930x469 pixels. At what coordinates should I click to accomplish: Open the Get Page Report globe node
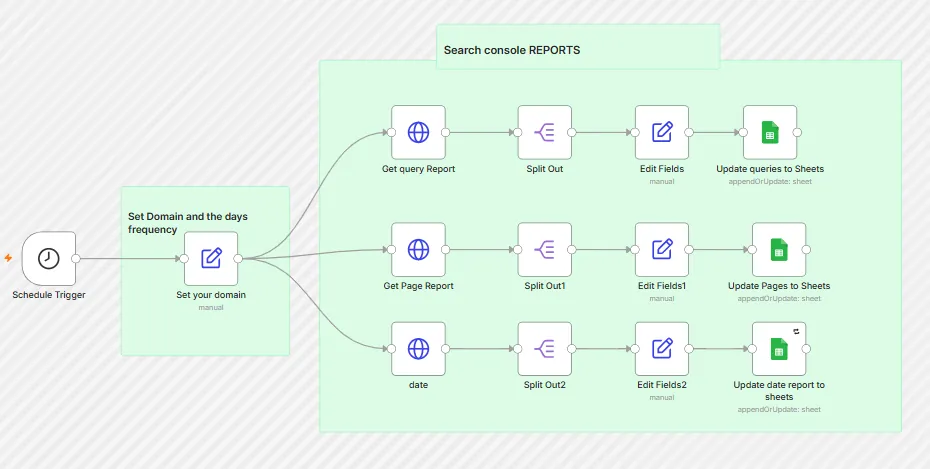pyautogui.click(x=418, y=250)
